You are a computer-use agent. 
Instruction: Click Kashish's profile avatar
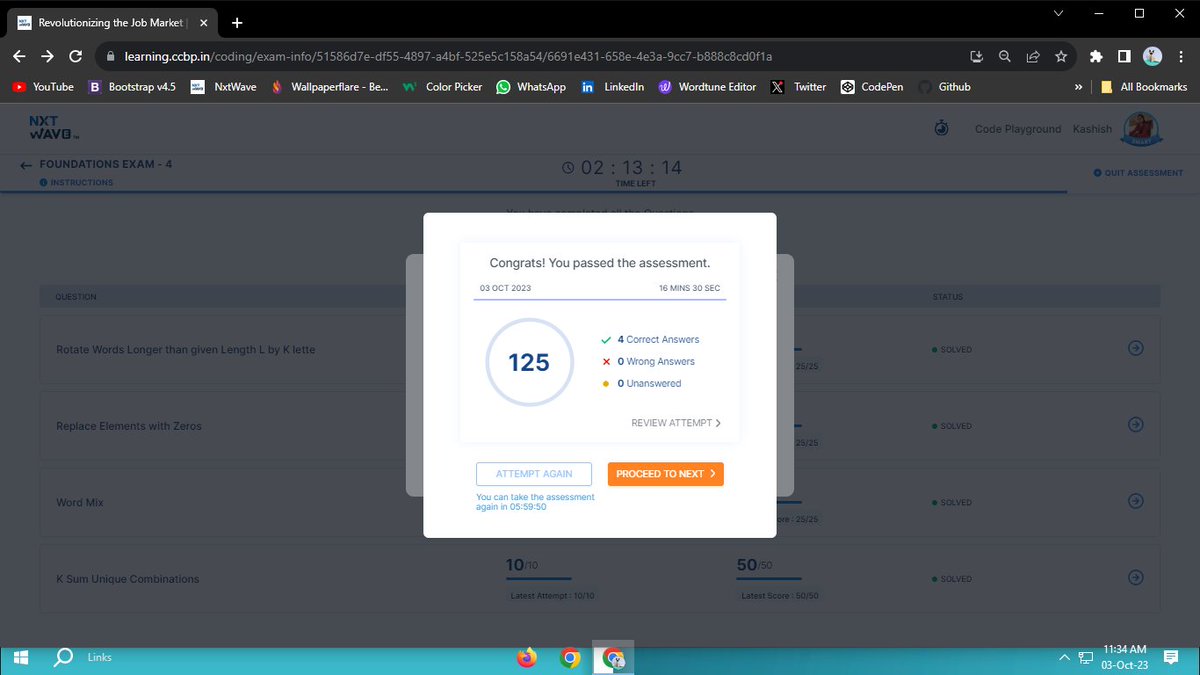(1141, 128)
